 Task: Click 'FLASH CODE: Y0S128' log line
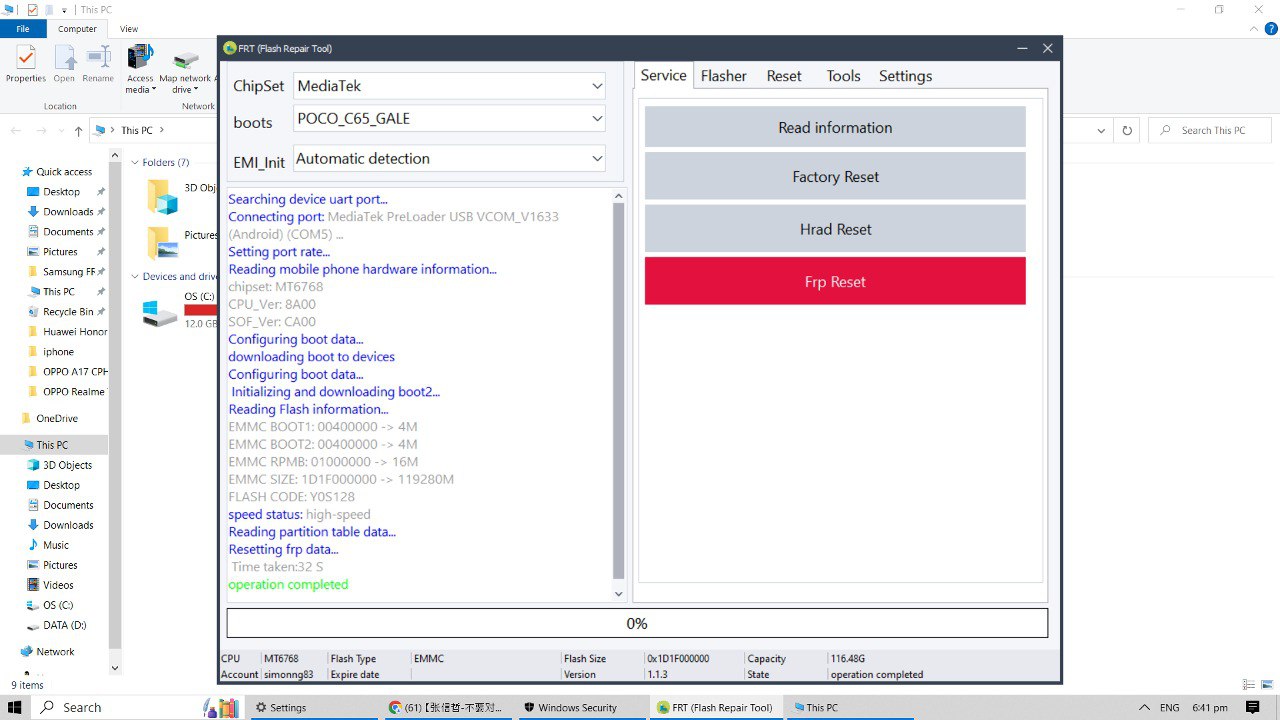(291, 497)
